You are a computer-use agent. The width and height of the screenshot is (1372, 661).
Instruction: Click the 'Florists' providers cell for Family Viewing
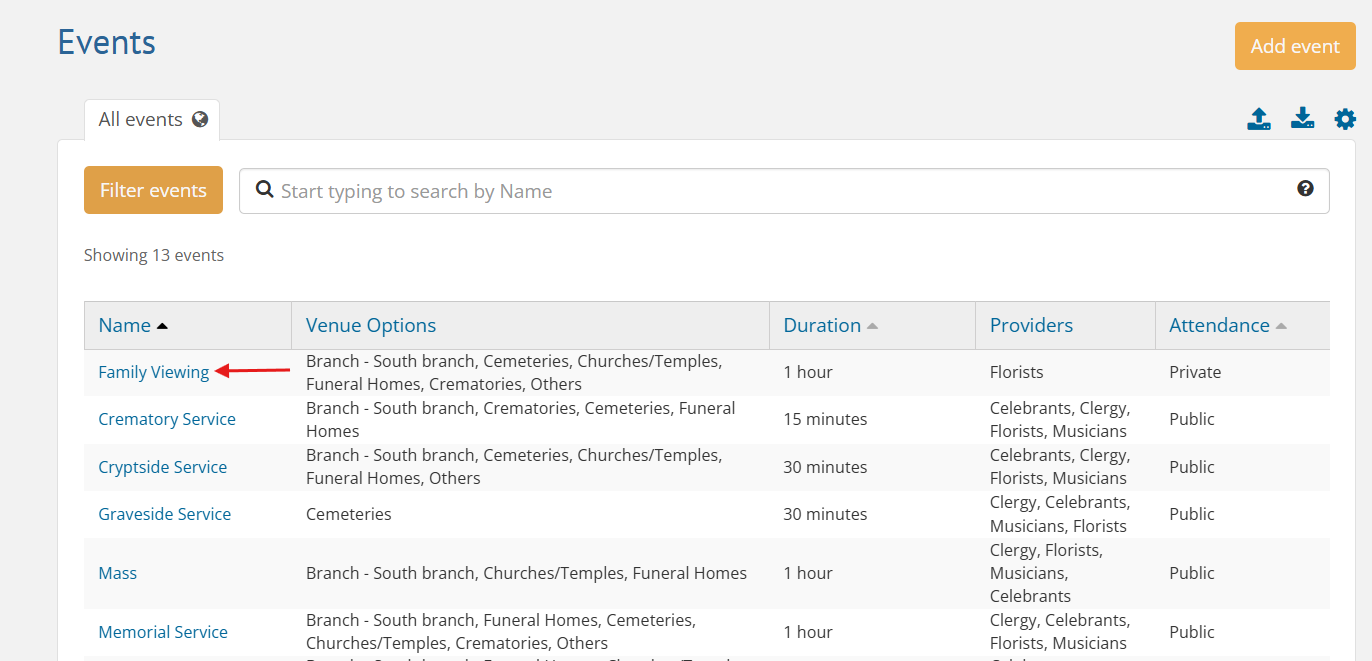[x=1016, y=372]
